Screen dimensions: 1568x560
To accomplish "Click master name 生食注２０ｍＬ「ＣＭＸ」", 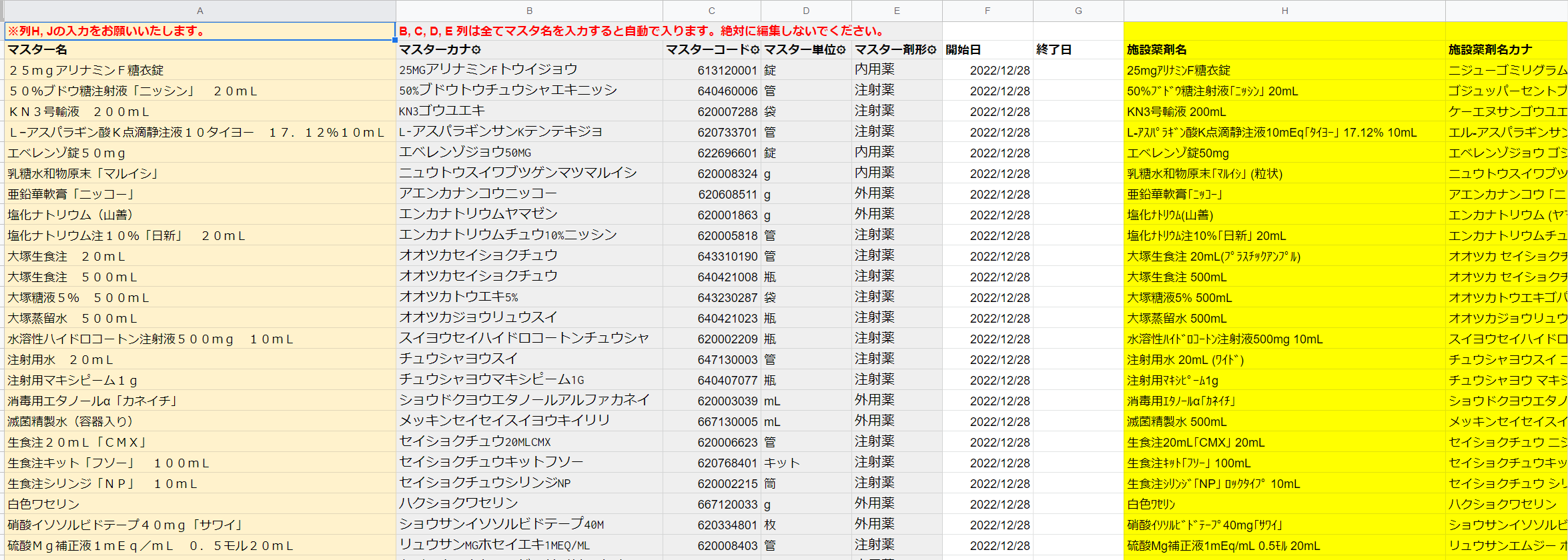I will (77, 442).
